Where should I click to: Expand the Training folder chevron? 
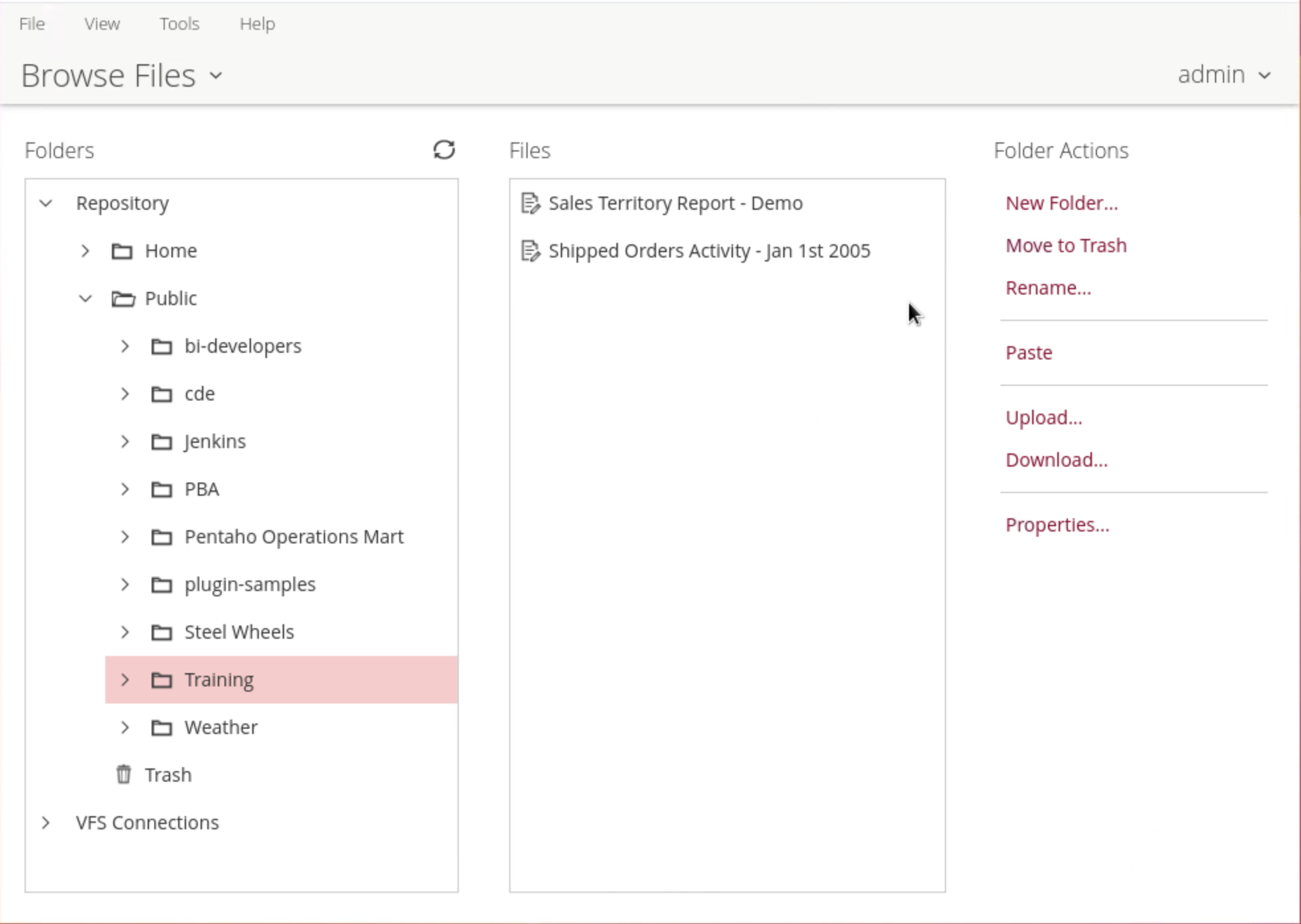[x=125, y=680]
